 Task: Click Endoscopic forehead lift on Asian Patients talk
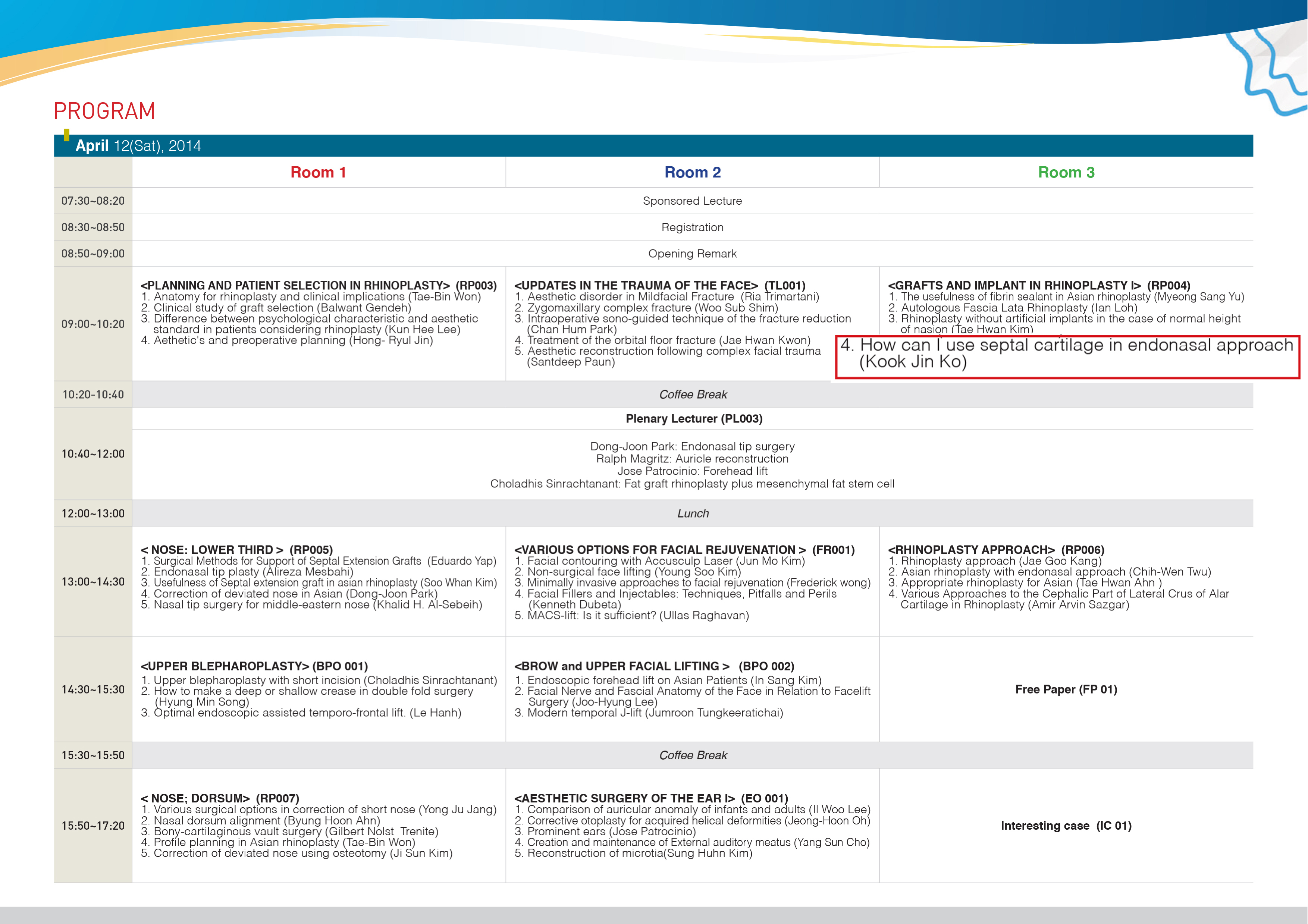click(x=668, y=680)
